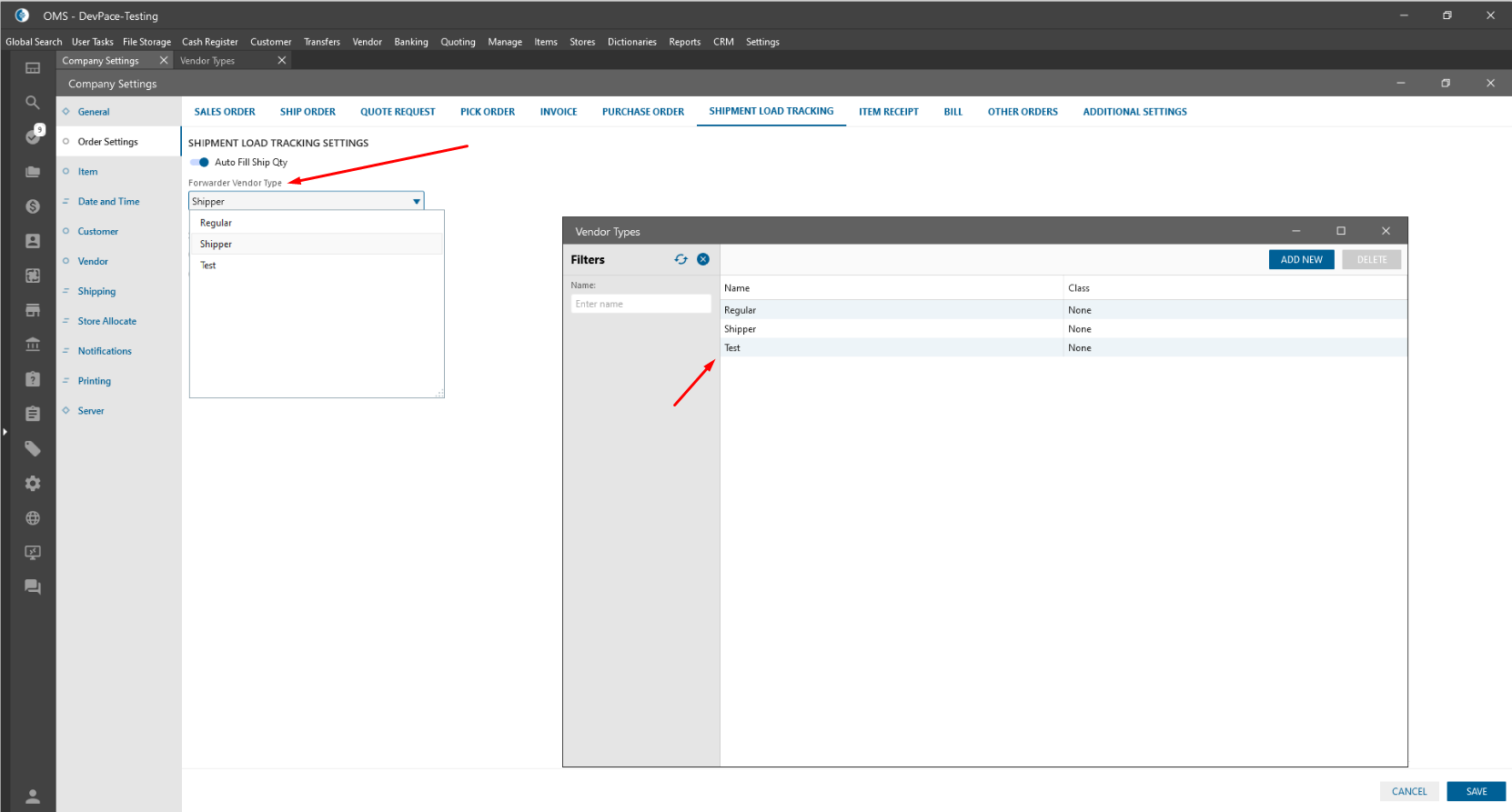Click the Add New vendor type button
Screen dimensions: 1512x812
[x=1302, y=260]
